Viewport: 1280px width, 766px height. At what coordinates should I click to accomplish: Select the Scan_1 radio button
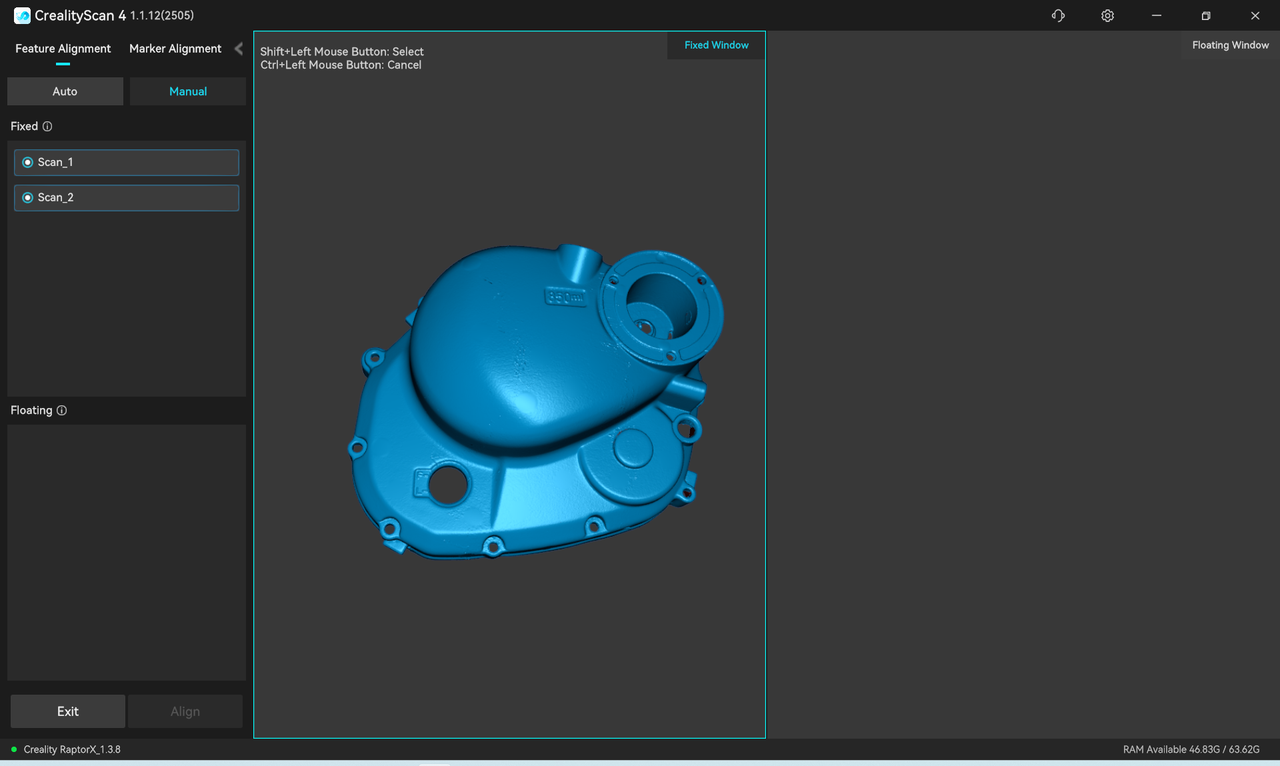(28, 162)
